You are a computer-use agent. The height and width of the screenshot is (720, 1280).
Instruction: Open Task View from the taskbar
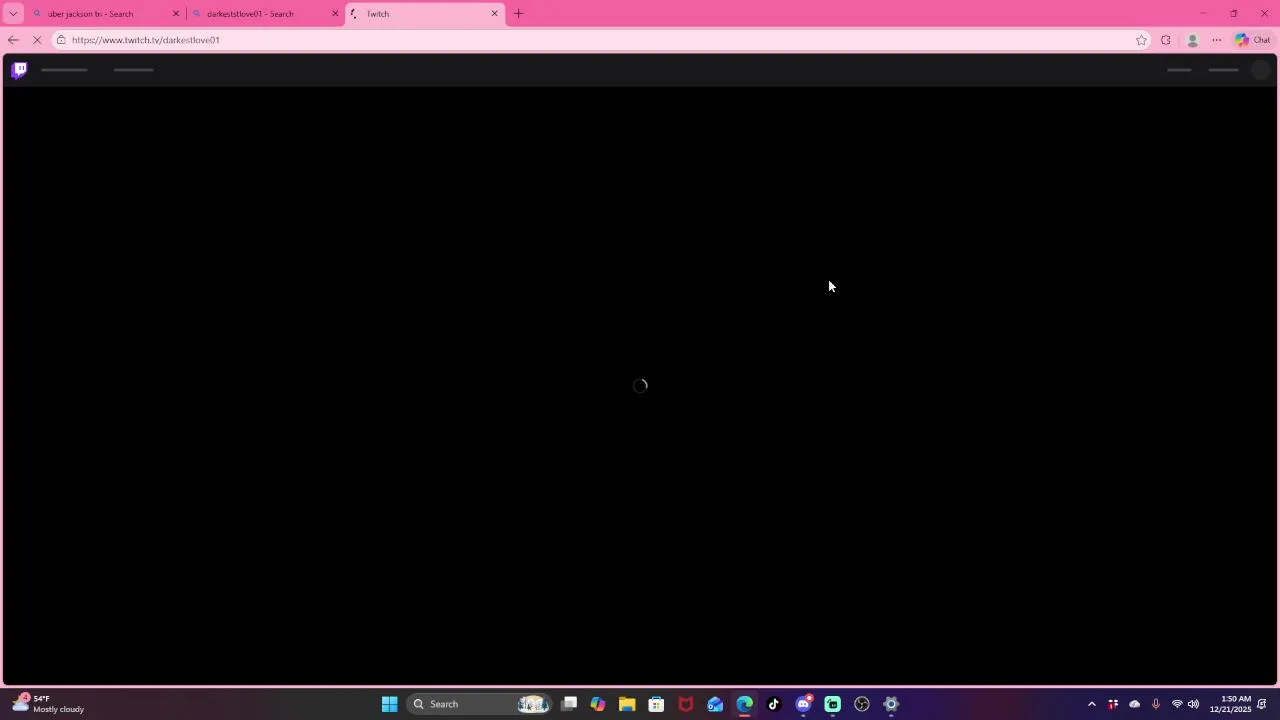(x=569, y=704)
